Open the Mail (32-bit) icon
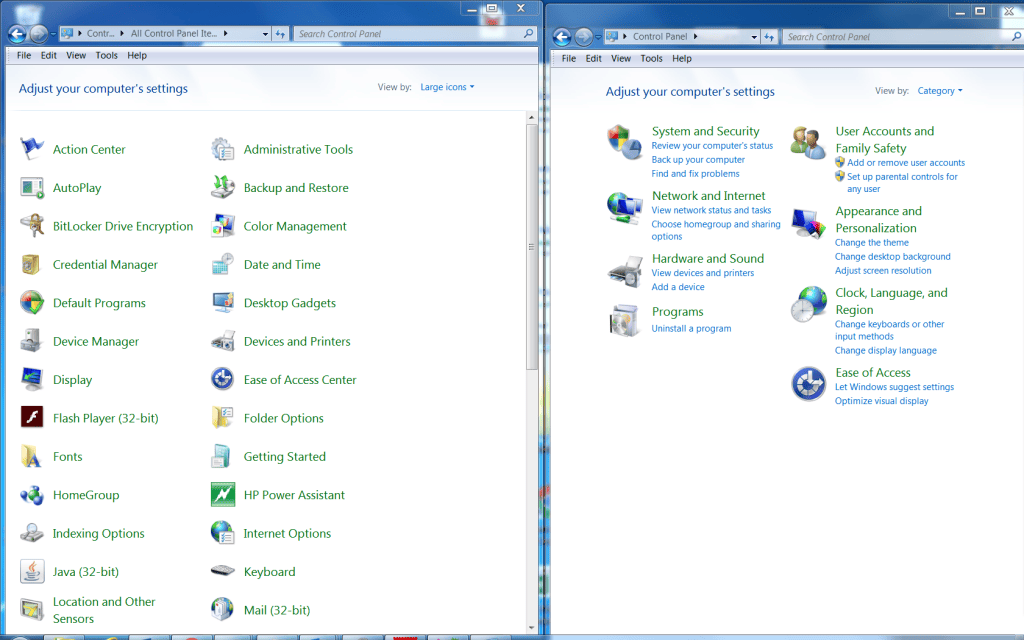 click(x=223, y=609)
